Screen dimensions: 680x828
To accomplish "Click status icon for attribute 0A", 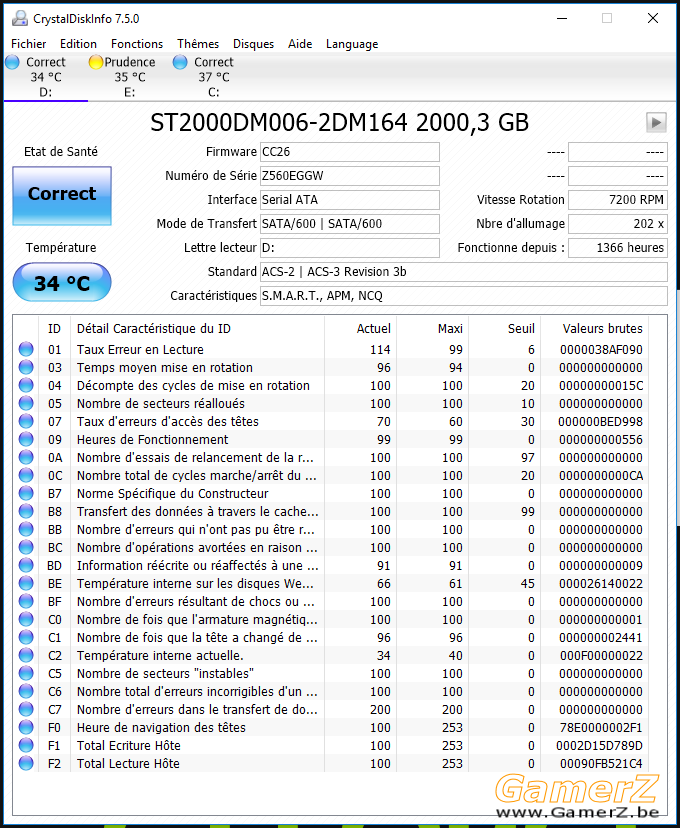I will 26,457.
